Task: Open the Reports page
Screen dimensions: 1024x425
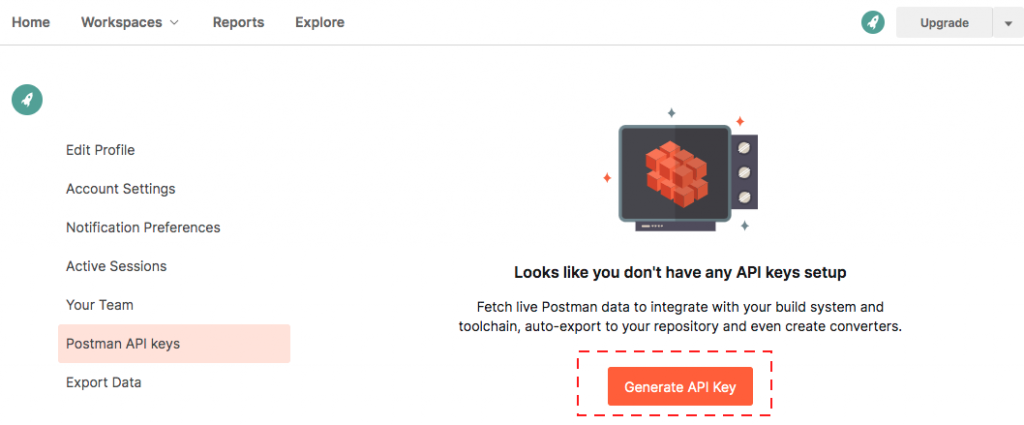Action: (238, 22)
